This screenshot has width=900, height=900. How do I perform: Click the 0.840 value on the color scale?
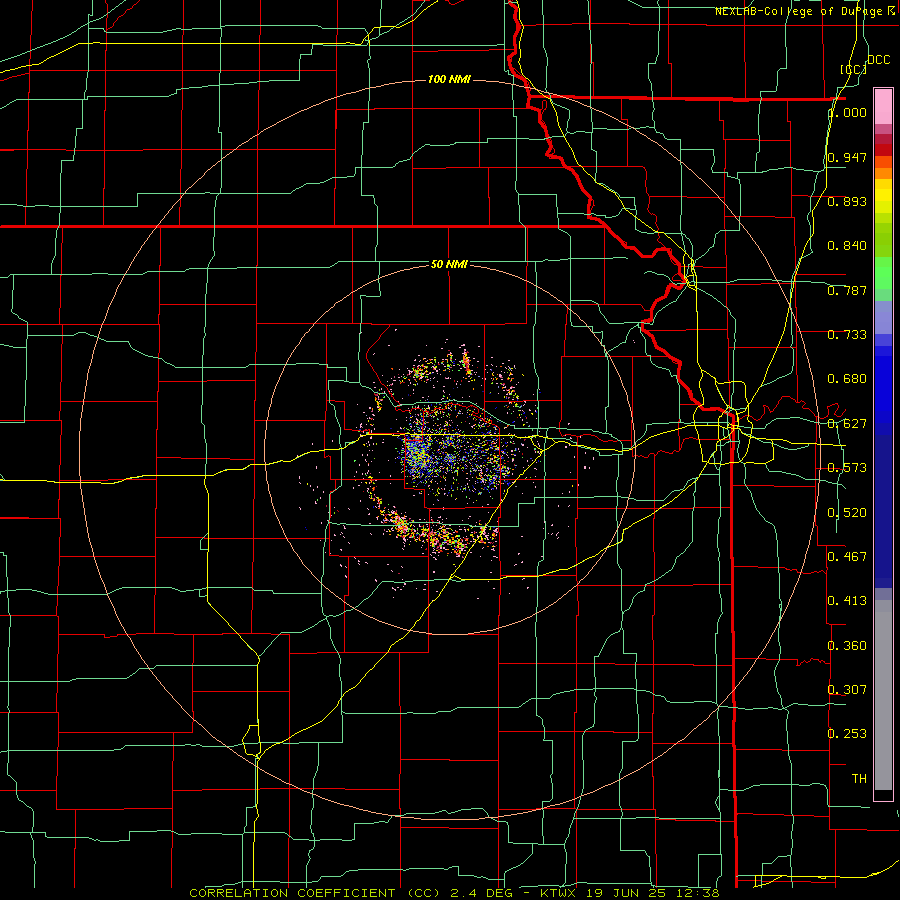(x=847, y=246)
